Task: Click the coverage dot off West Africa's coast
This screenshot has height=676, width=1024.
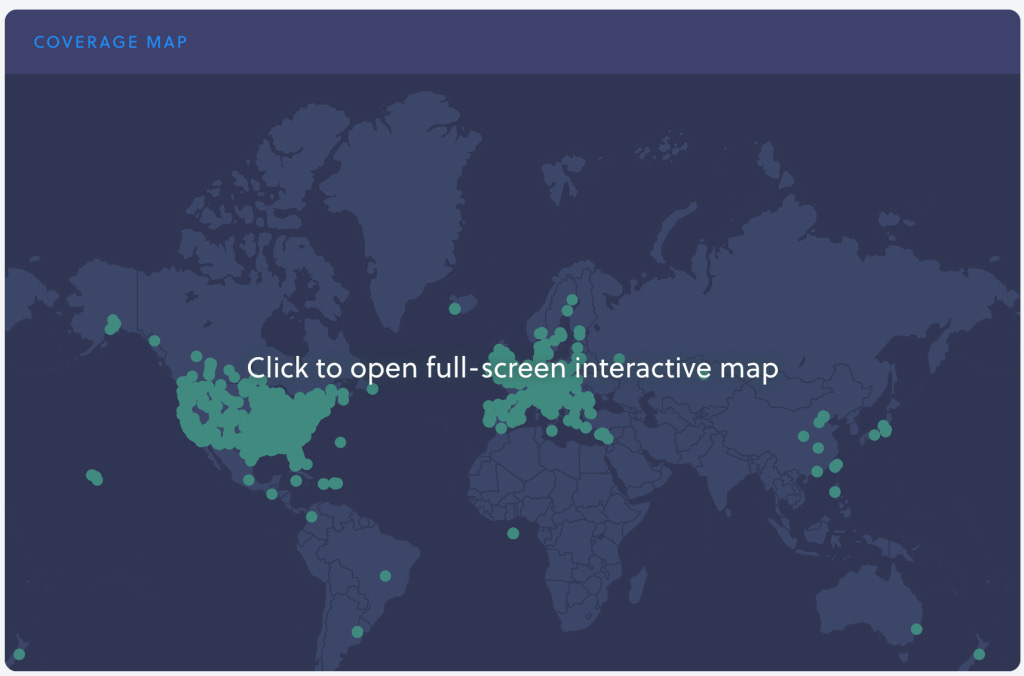Action: pyautogui.click(x=513, y=534)
